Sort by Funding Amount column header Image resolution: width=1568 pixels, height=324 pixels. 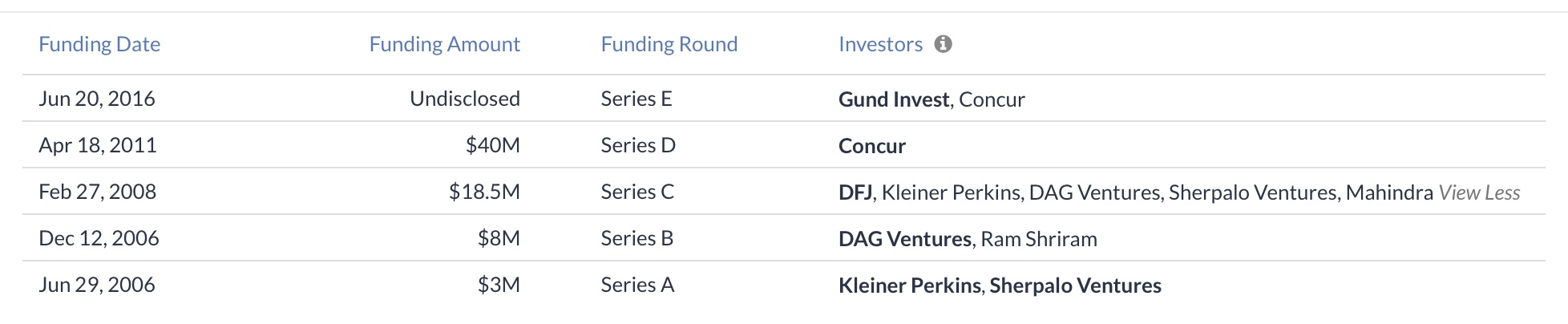pos(444,44)
